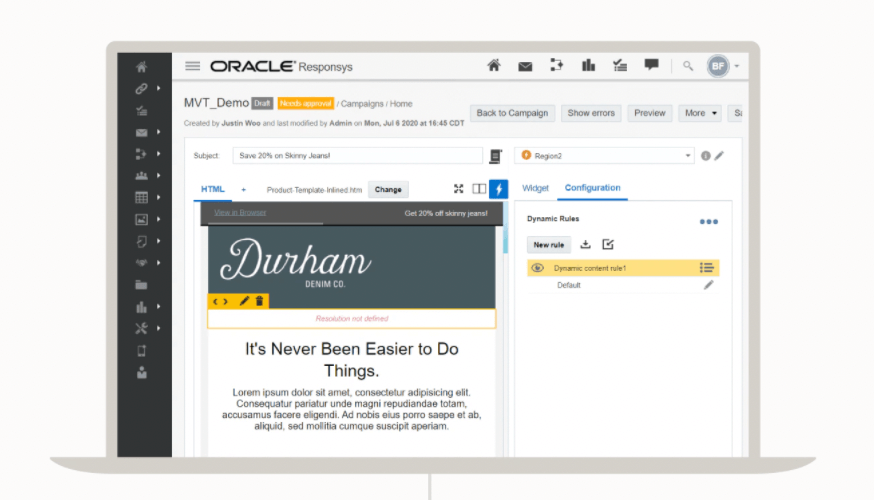Click the code brackets icon on region toolbar

coord(220,302)
